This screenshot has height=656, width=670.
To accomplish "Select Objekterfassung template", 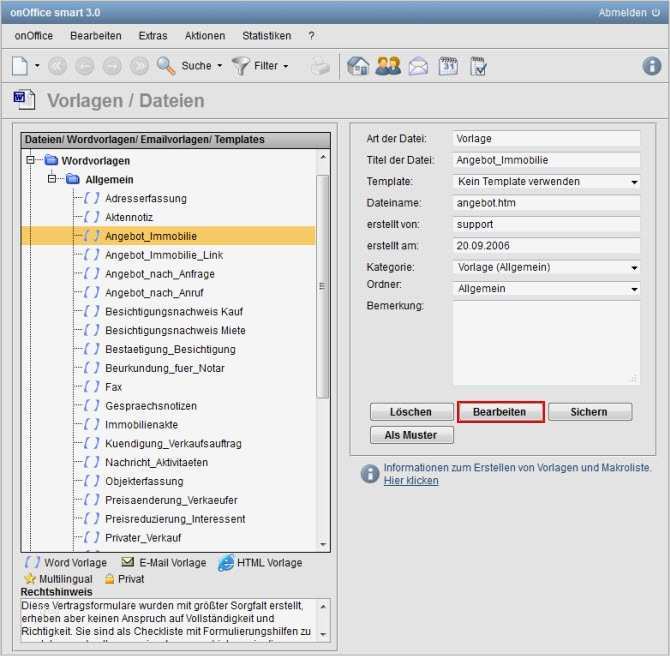I will pyautogui.click(x=144, y=481).
